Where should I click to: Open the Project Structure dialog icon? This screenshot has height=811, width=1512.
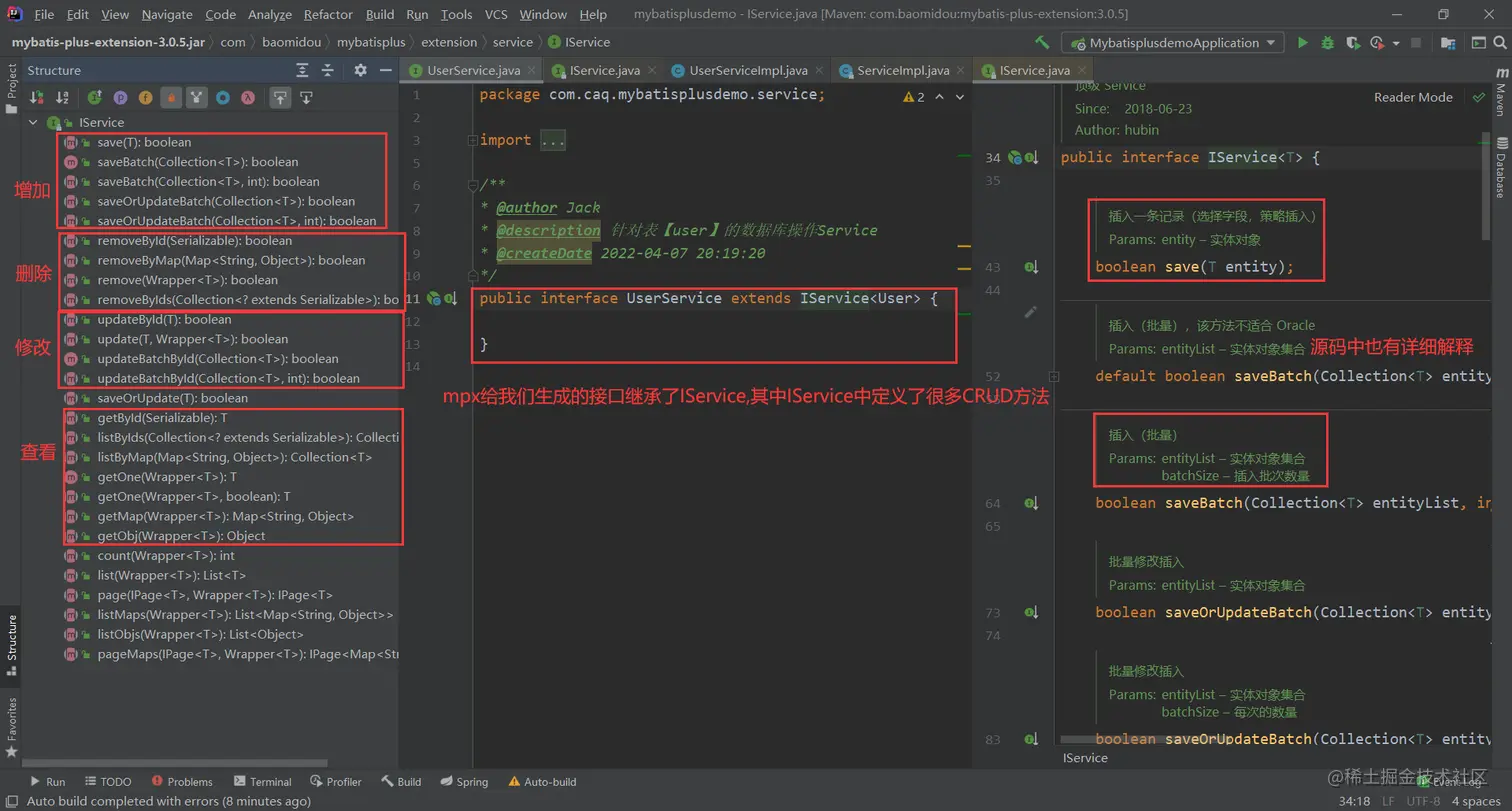pos(1450,43)
